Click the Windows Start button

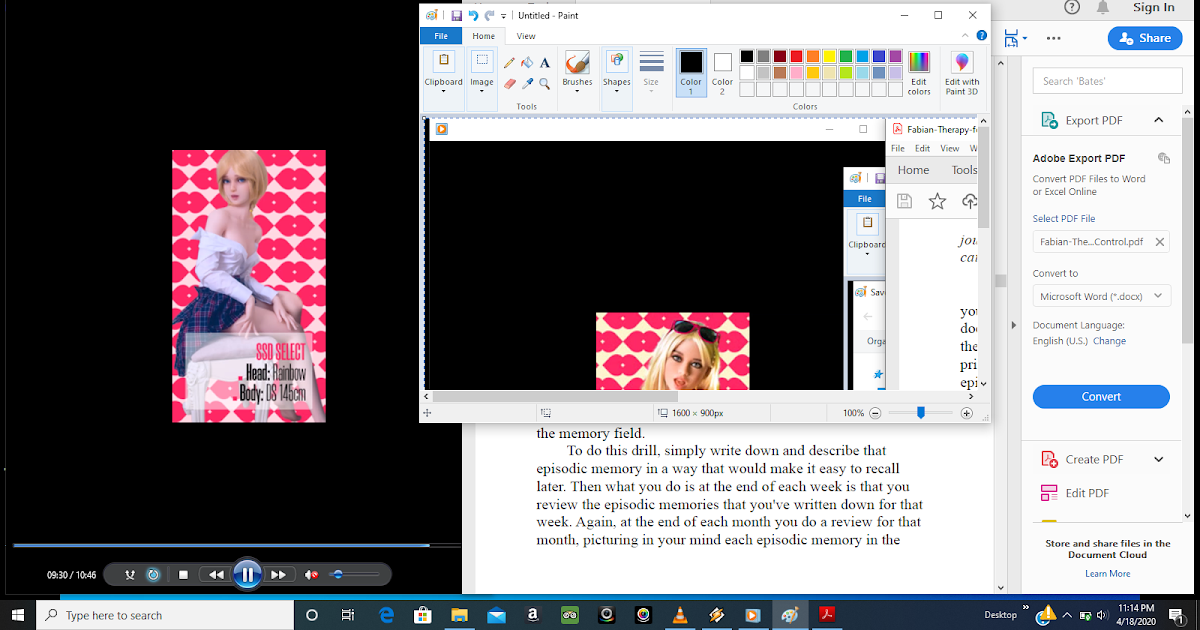click(x=18, y=615)
